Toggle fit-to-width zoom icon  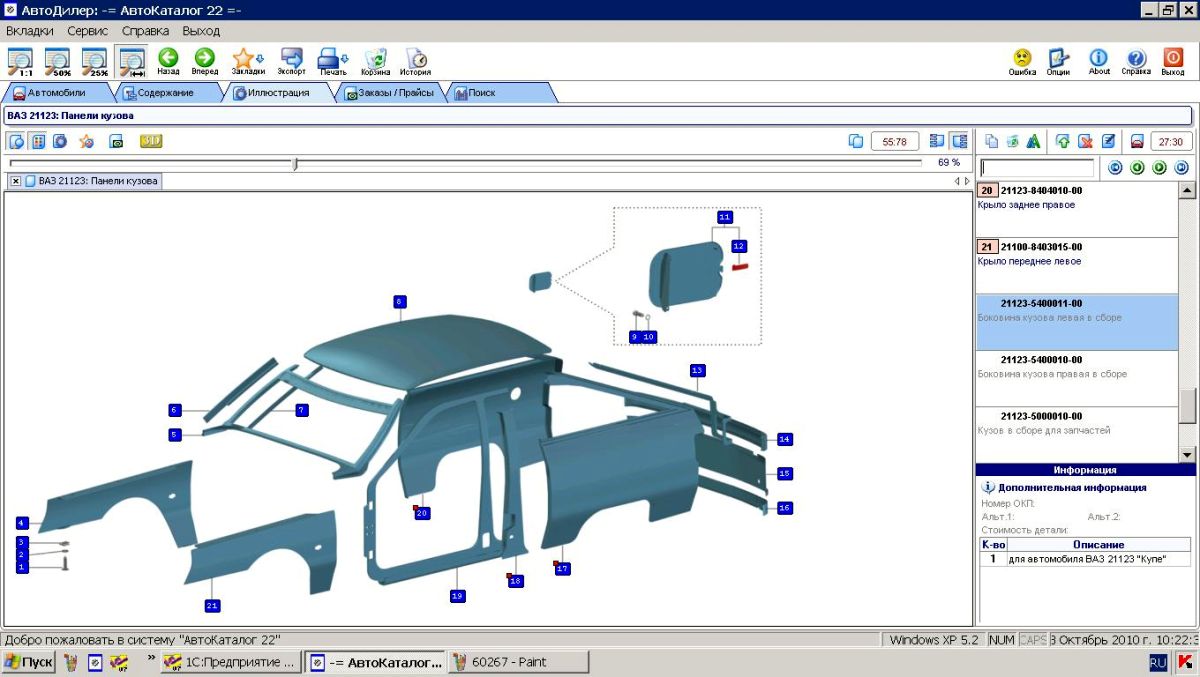(x=131, y=61)
